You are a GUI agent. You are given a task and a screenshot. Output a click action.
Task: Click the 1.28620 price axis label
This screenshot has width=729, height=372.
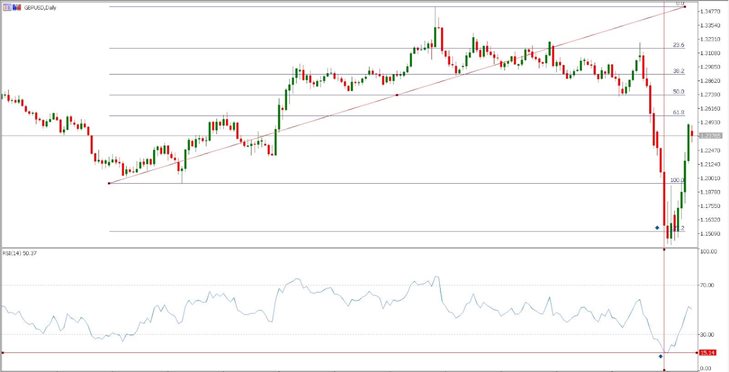[711, 81]
